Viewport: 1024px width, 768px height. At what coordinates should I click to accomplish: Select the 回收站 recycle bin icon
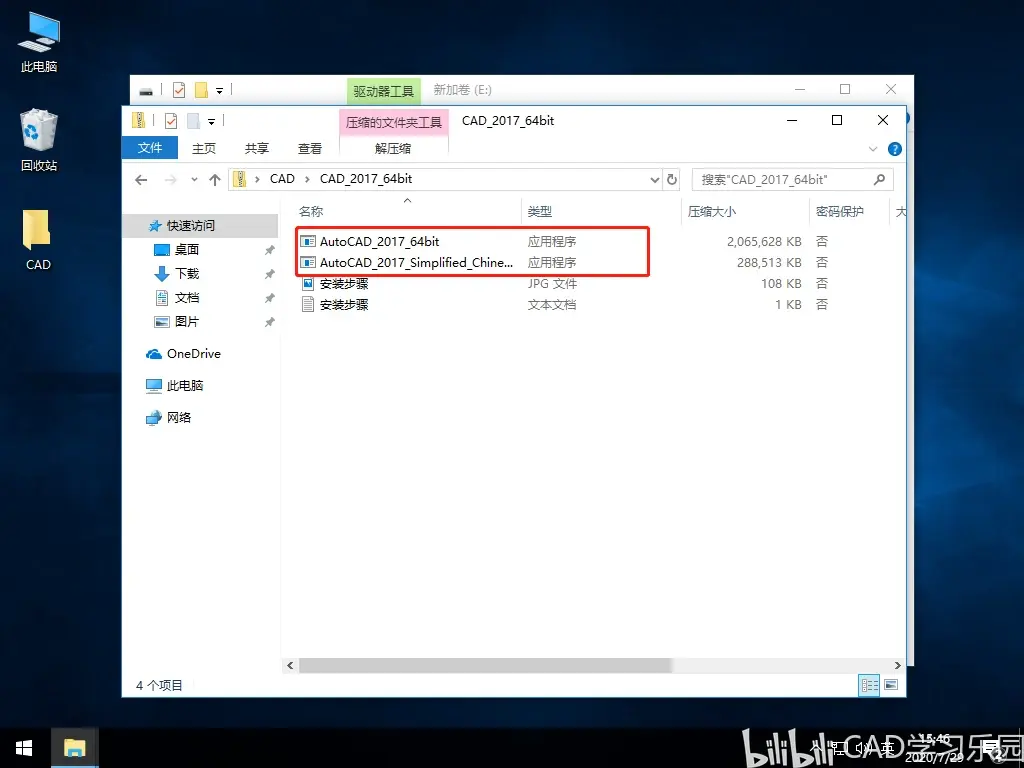pyautogui.click(x=39, y=140)
